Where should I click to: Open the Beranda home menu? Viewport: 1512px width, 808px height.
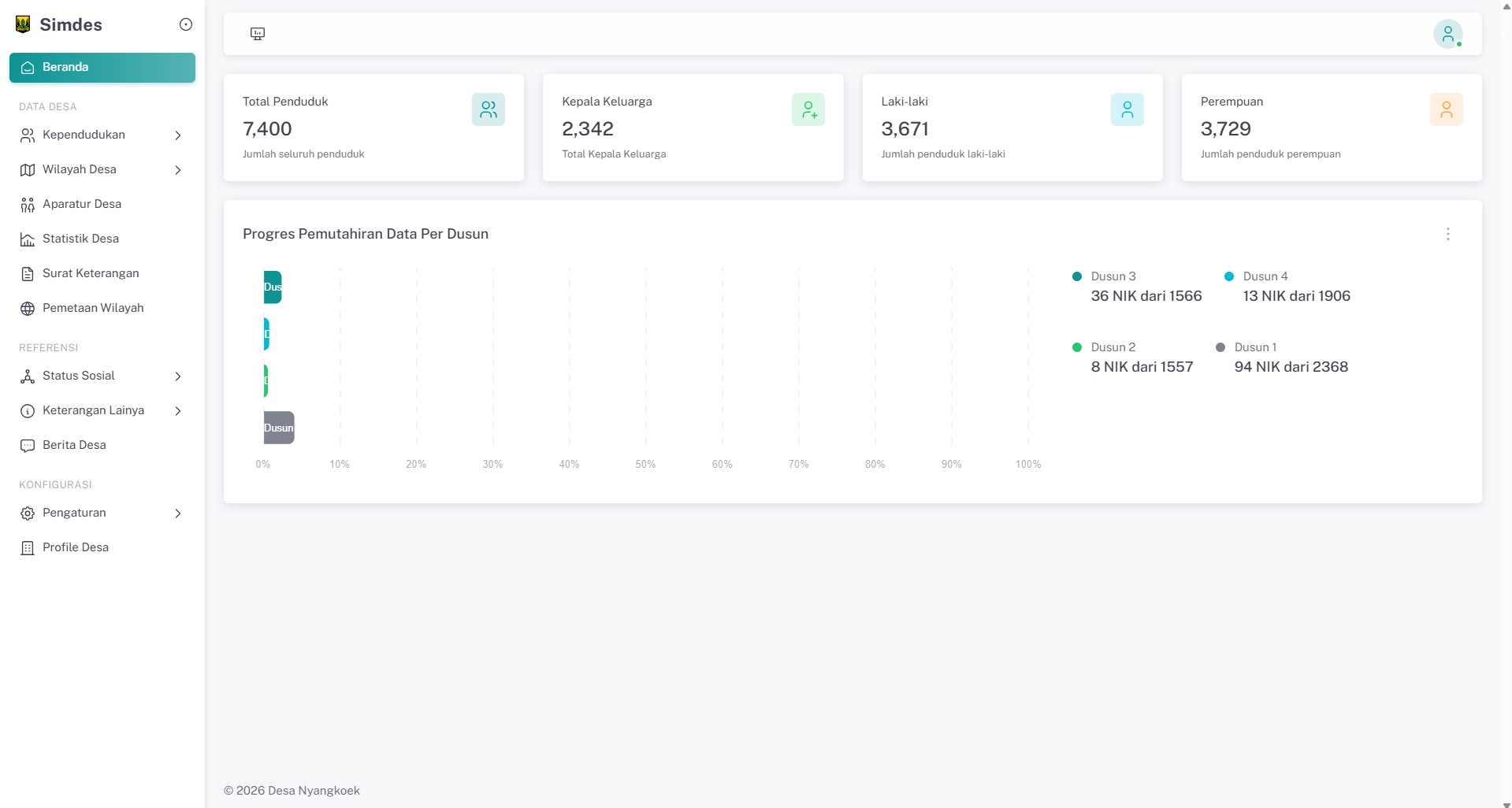pos(102,68)
